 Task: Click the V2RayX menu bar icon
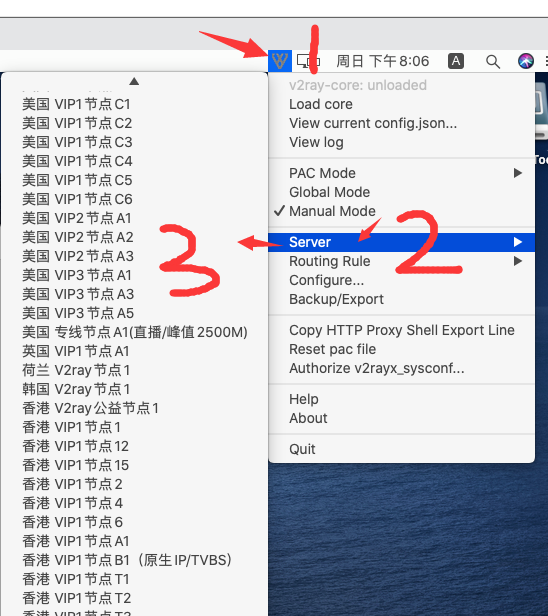coord(280,61)
